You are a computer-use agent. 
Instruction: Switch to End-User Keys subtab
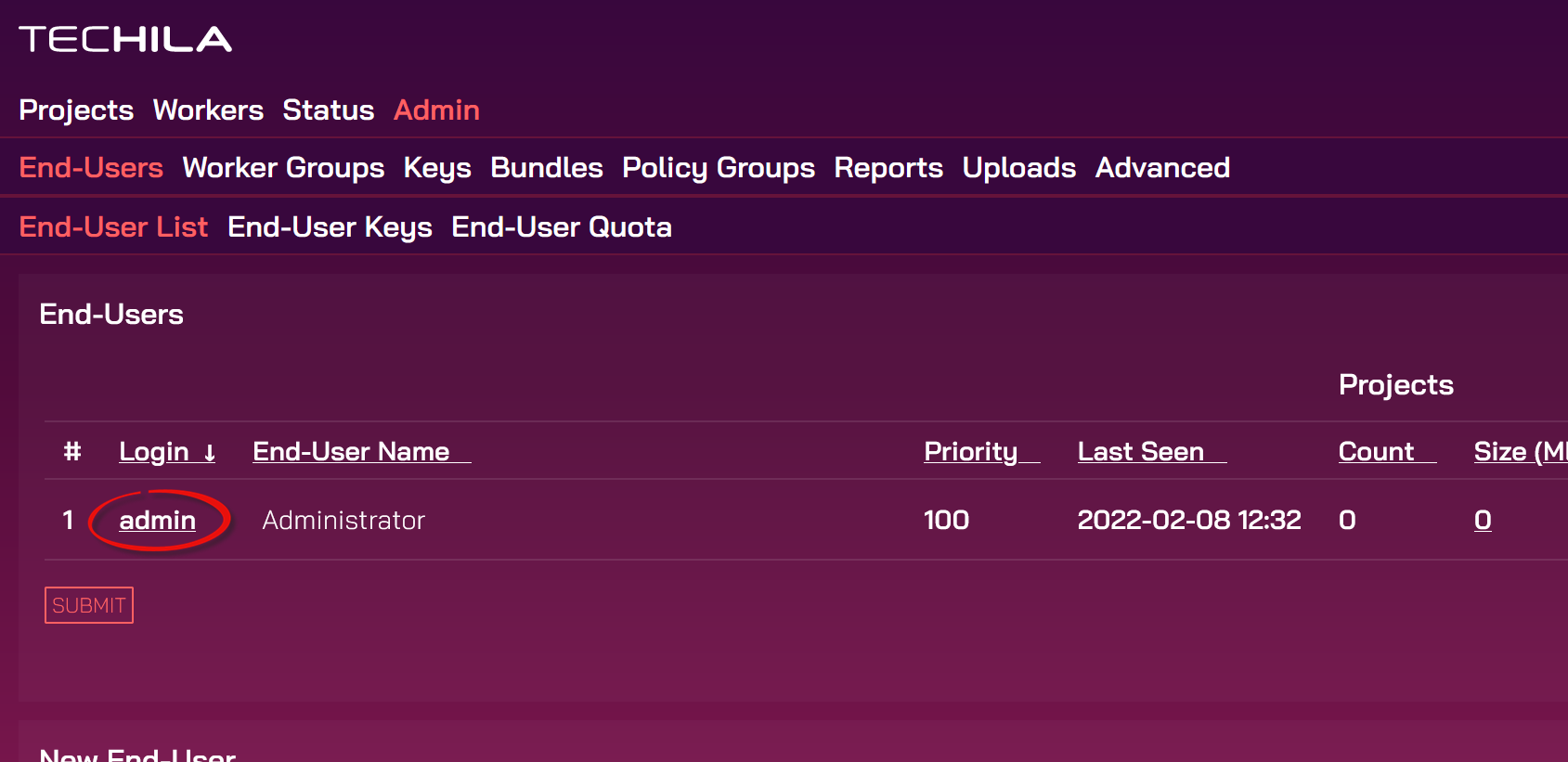tap(330, 227)
